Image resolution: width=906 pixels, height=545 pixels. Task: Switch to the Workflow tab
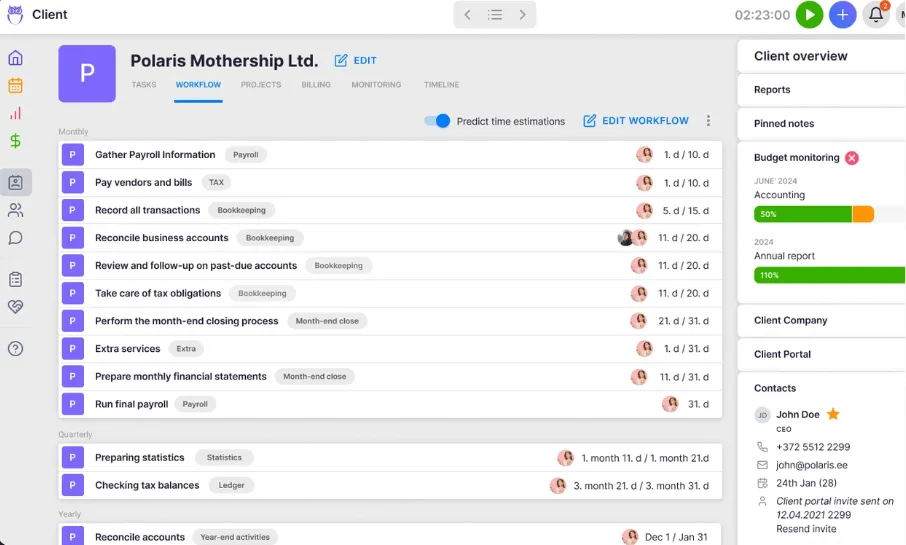point(198,84)
